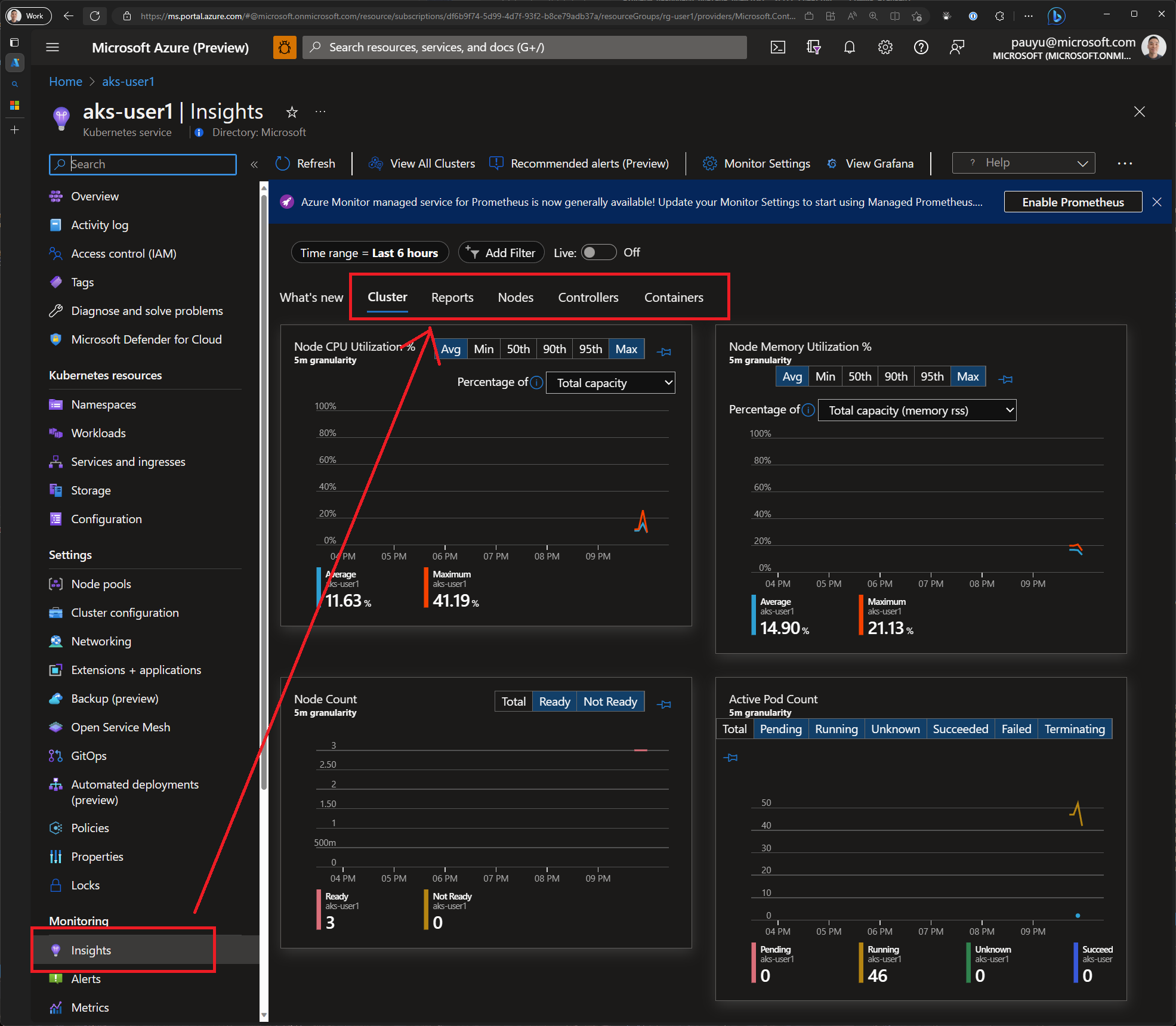Open Total capacity (memory rss) dropdown
This screenshot has width=1176, height=1026.
coord(917,410)
